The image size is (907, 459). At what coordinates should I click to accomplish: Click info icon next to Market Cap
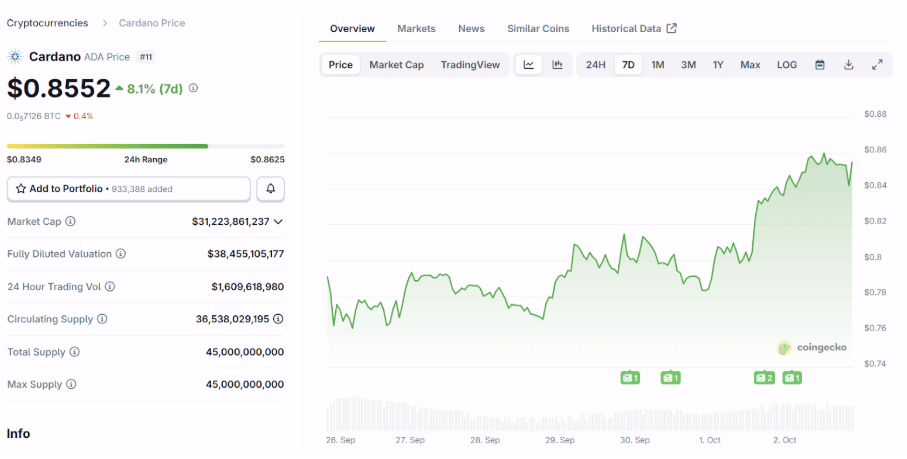point(70,222)
